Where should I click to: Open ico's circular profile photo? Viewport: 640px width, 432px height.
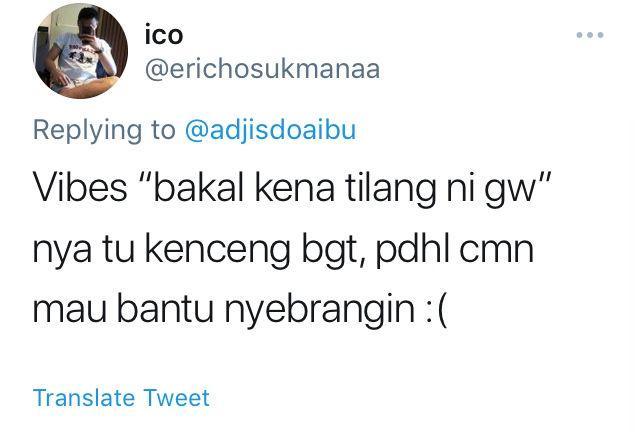[x=80, y=51]
